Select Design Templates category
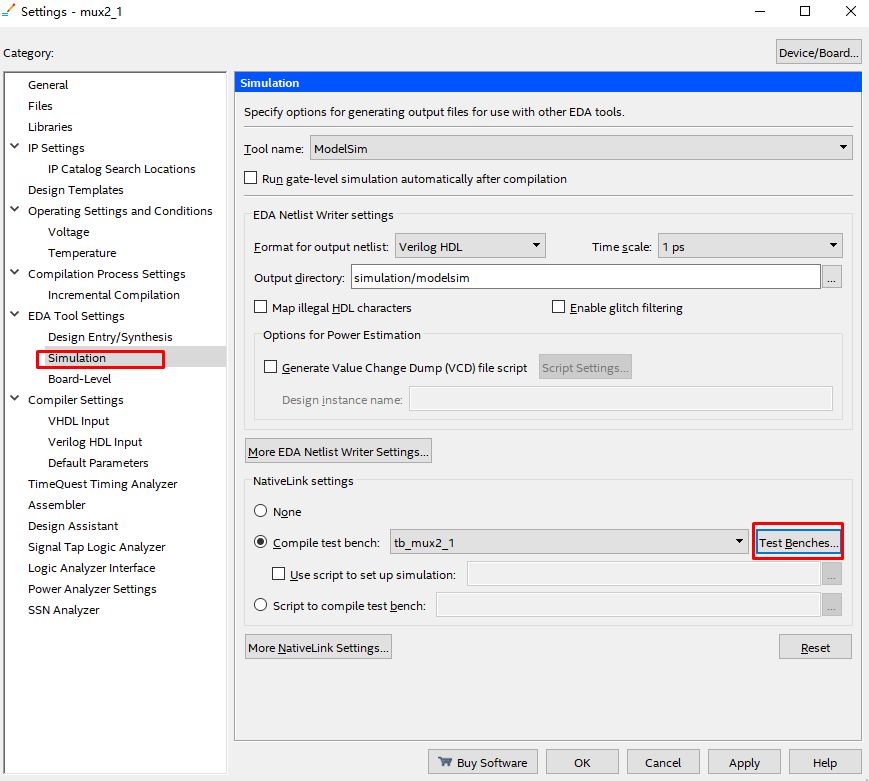This screenshot has width=869, height=781. (x=76, y=190)
